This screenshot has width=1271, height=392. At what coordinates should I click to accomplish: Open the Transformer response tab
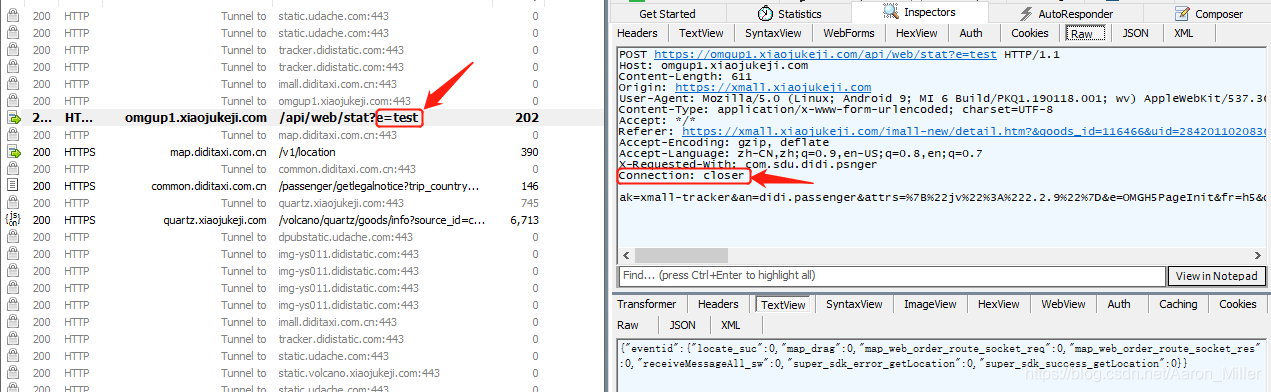(x=646, y=304)
